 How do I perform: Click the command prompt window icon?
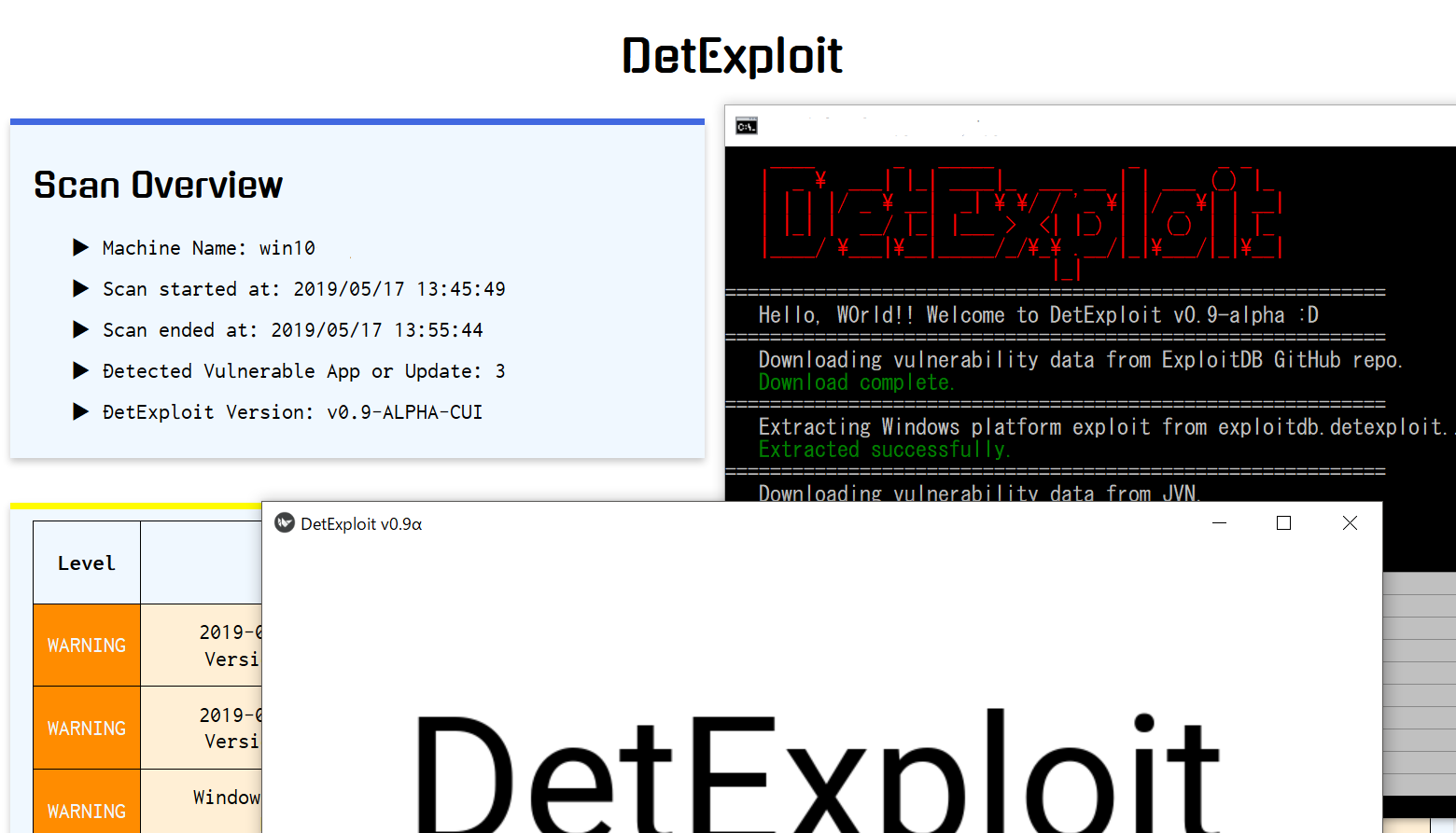tap(746, 126)
